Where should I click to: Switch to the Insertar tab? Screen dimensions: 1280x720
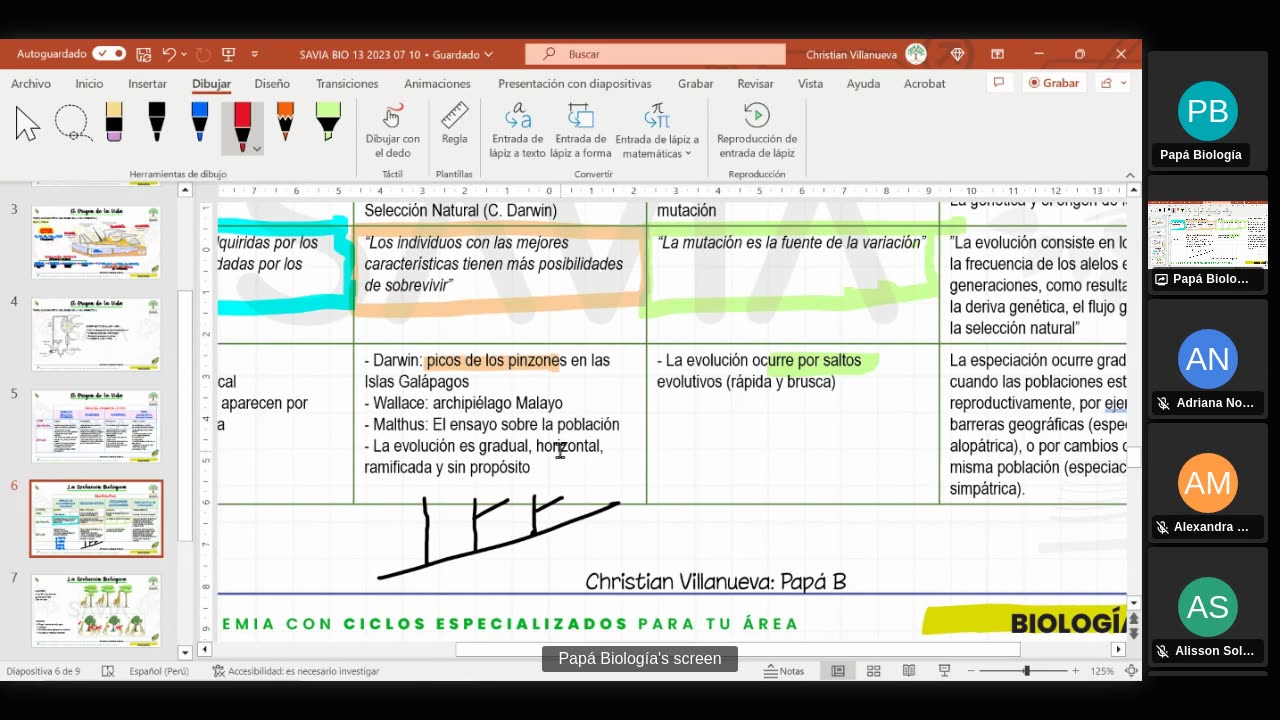pos(147,84)
